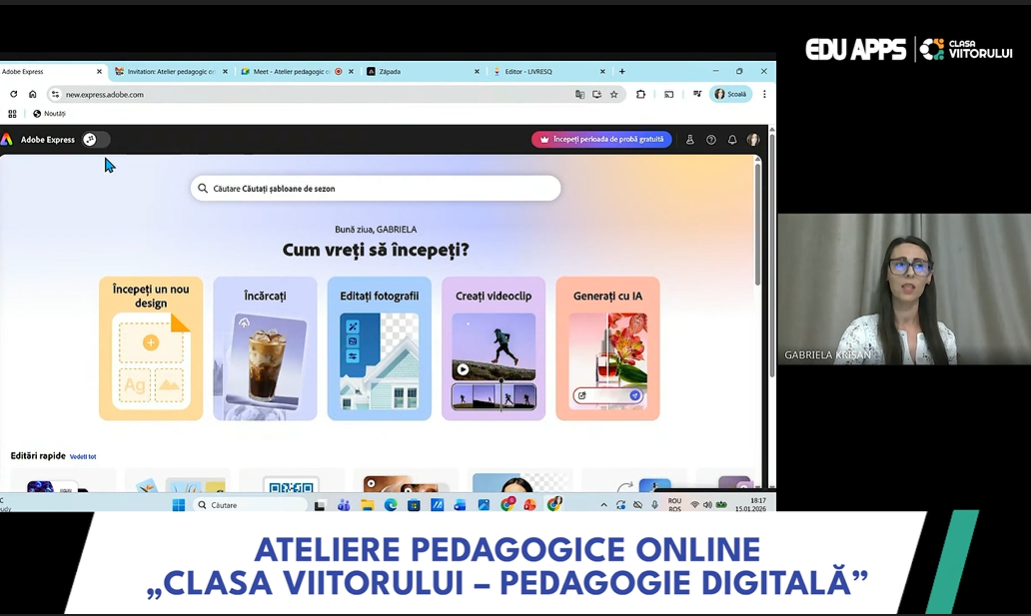Select the Încărcați card
The height and width of the screenshot is (616, 1031).
[x=265, y=348]
